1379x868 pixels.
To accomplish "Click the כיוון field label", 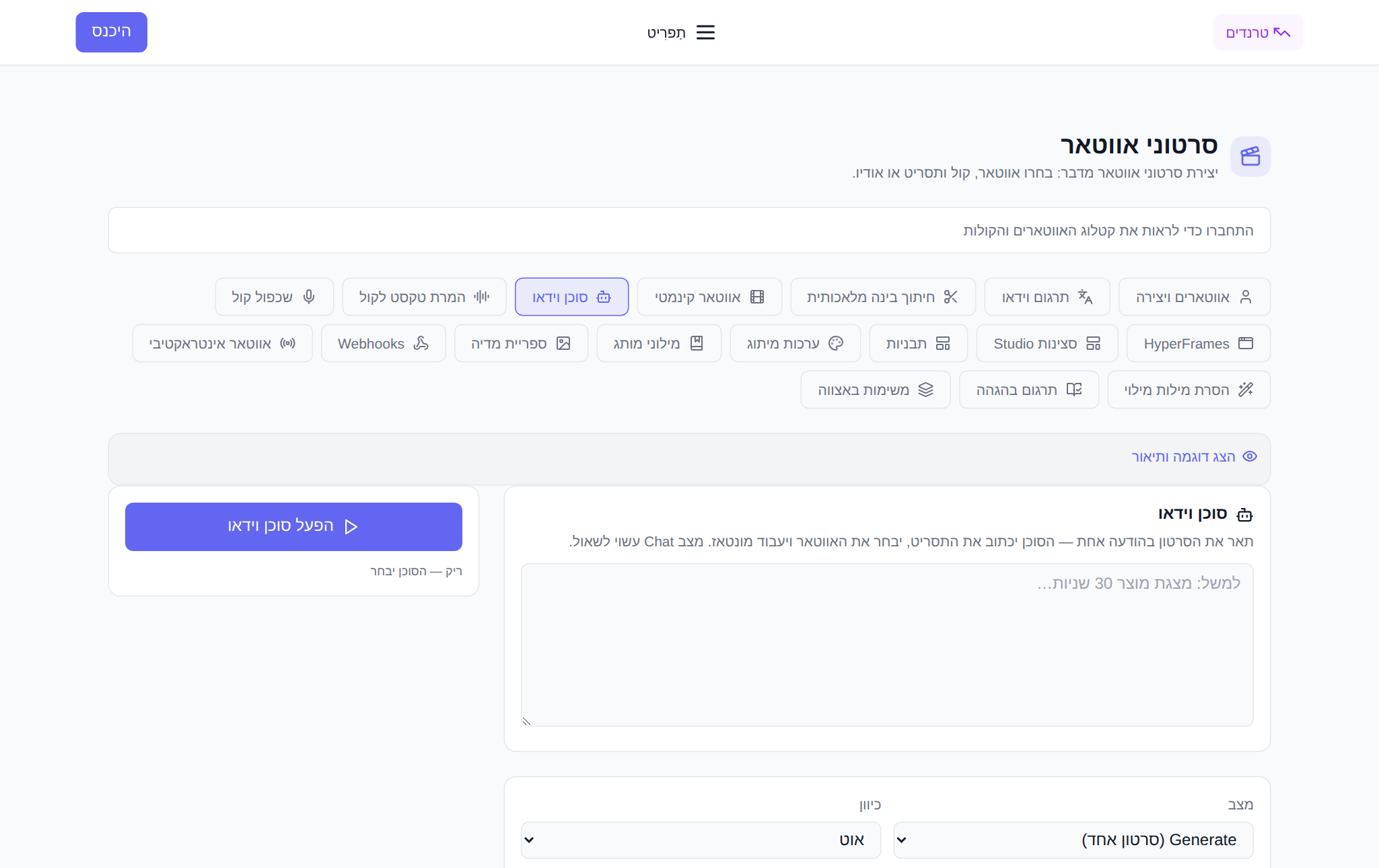I will [x=870, y=805].
